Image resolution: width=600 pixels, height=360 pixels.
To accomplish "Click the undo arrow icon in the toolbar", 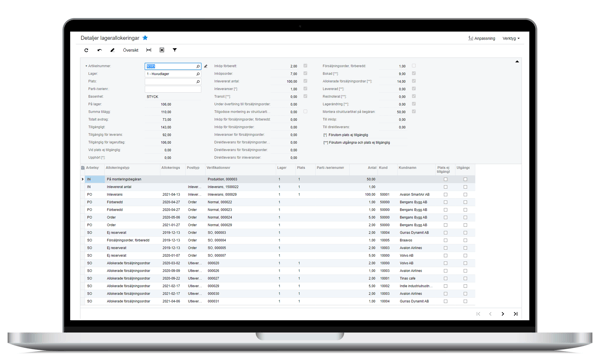I will [99, 50].
